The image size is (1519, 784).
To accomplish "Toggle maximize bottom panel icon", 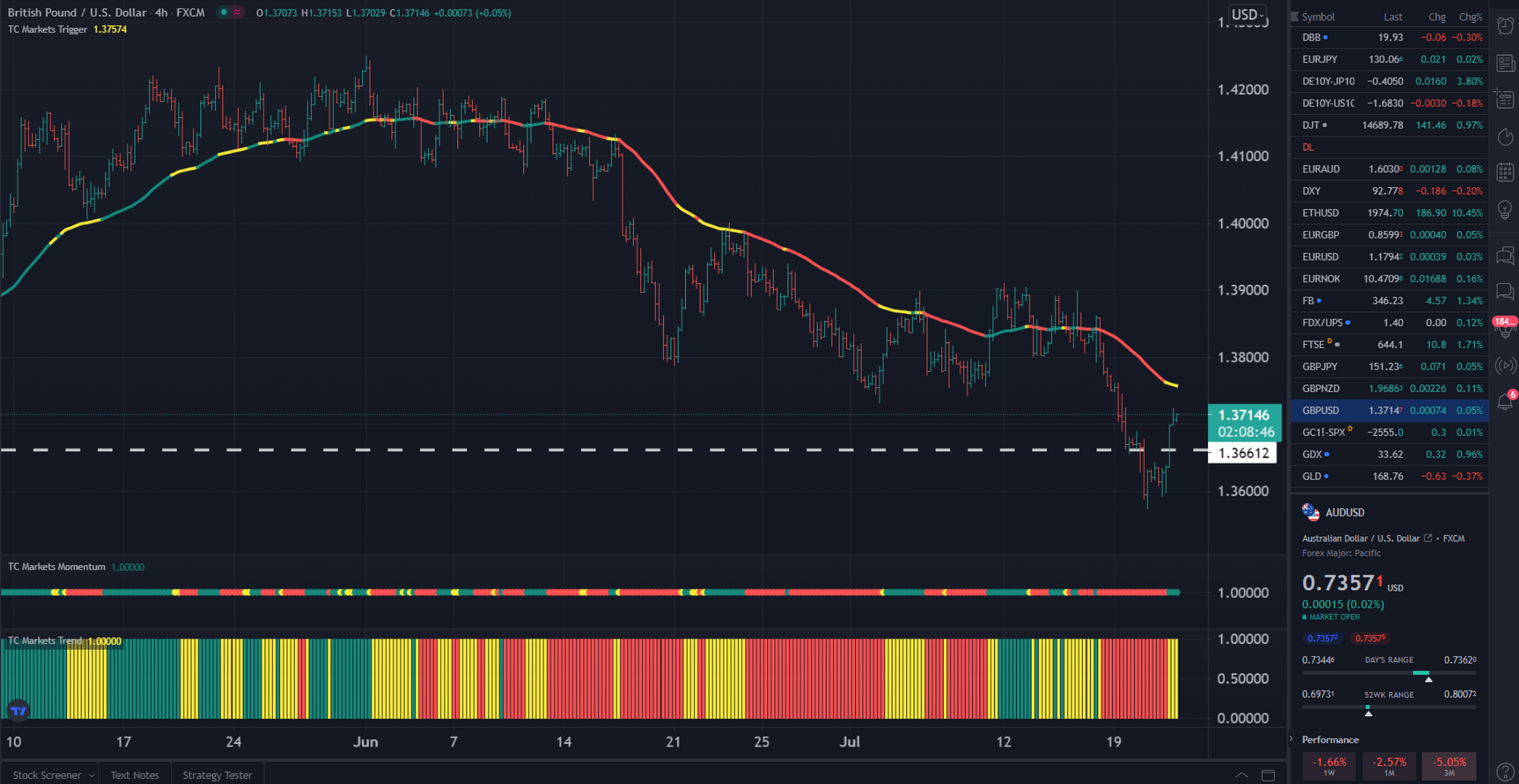I will (x=1268, y=775).
